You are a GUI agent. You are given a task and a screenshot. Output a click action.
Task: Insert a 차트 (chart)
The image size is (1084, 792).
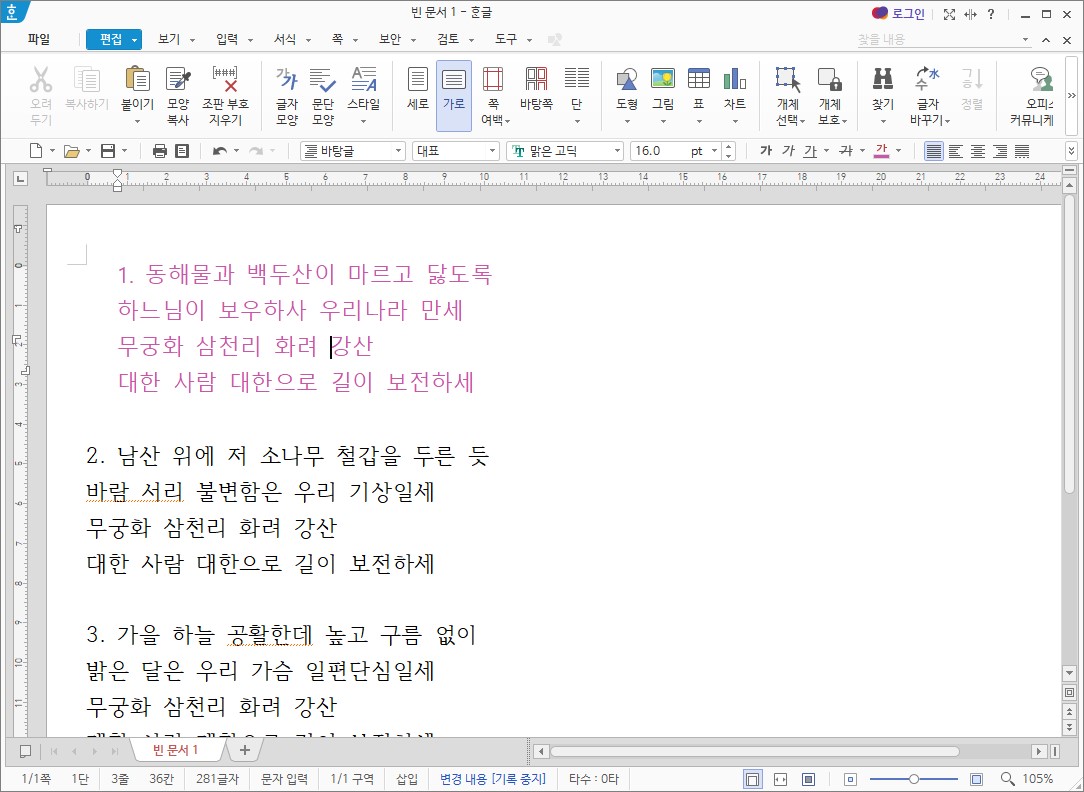pos(735,79)
